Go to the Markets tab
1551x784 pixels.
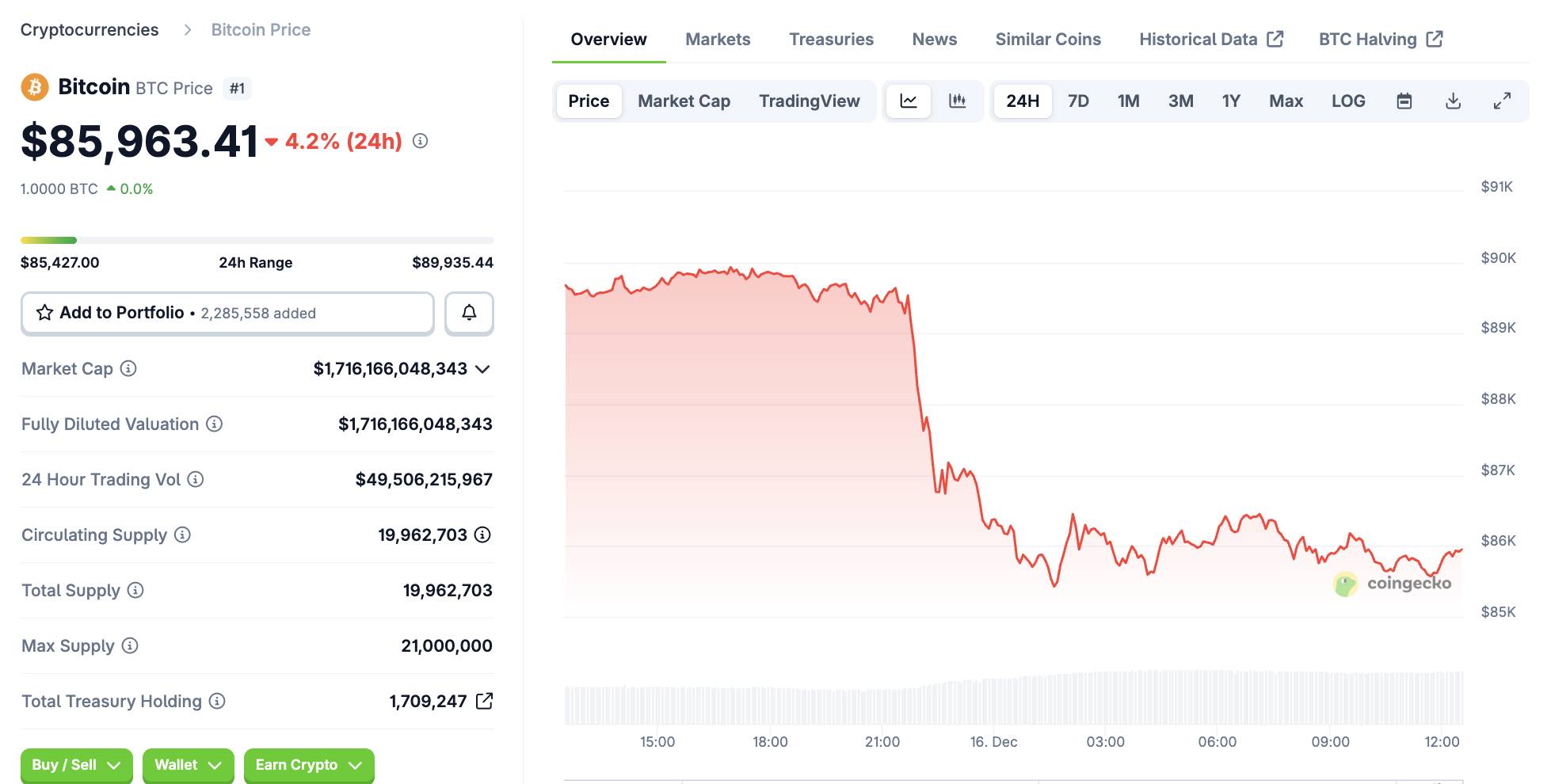[718, 39]
